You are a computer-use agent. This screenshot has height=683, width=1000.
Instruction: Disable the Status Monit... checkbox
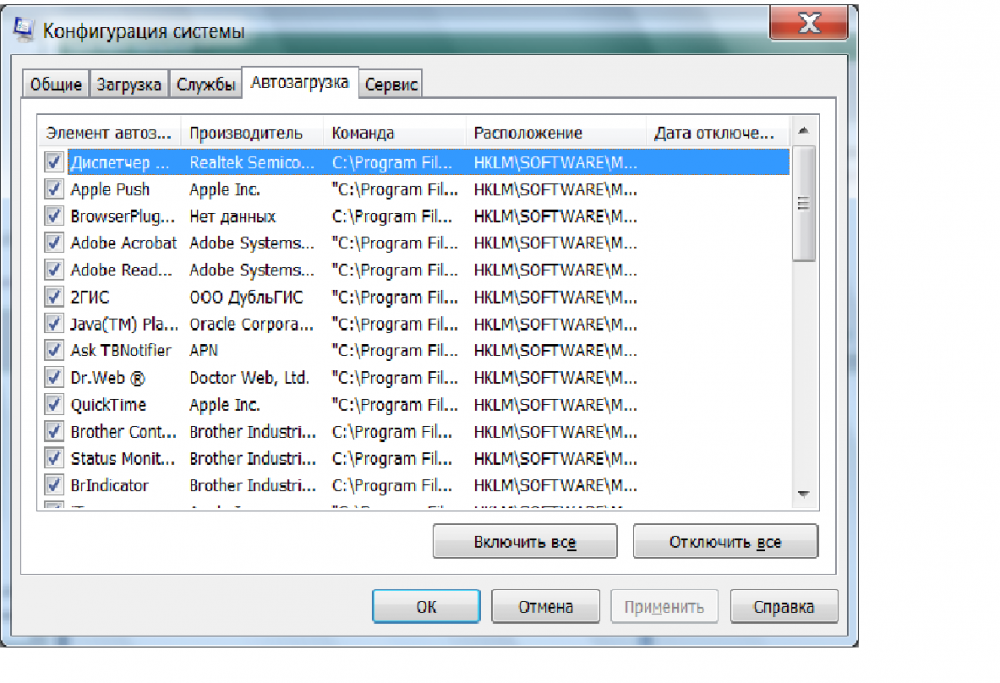[x=54, y=458]
